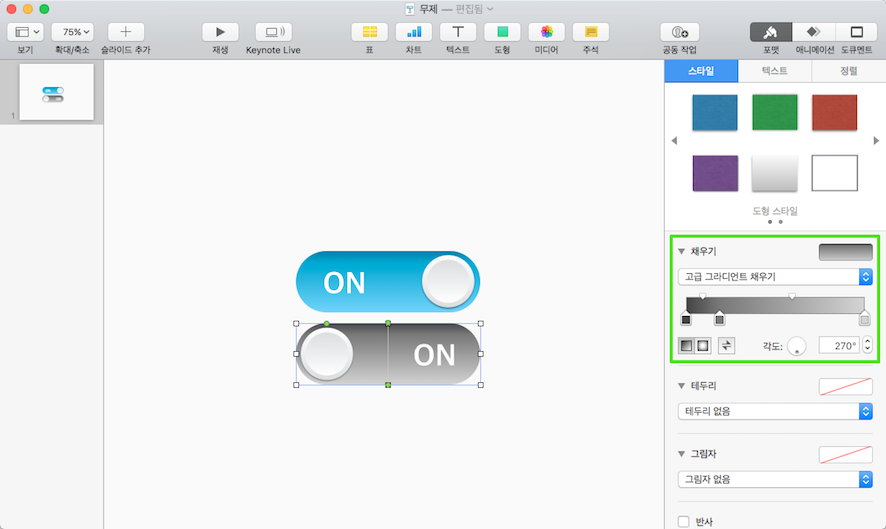Apply the blue shape style swatch

pyautogui.click(x=715, y=112)
